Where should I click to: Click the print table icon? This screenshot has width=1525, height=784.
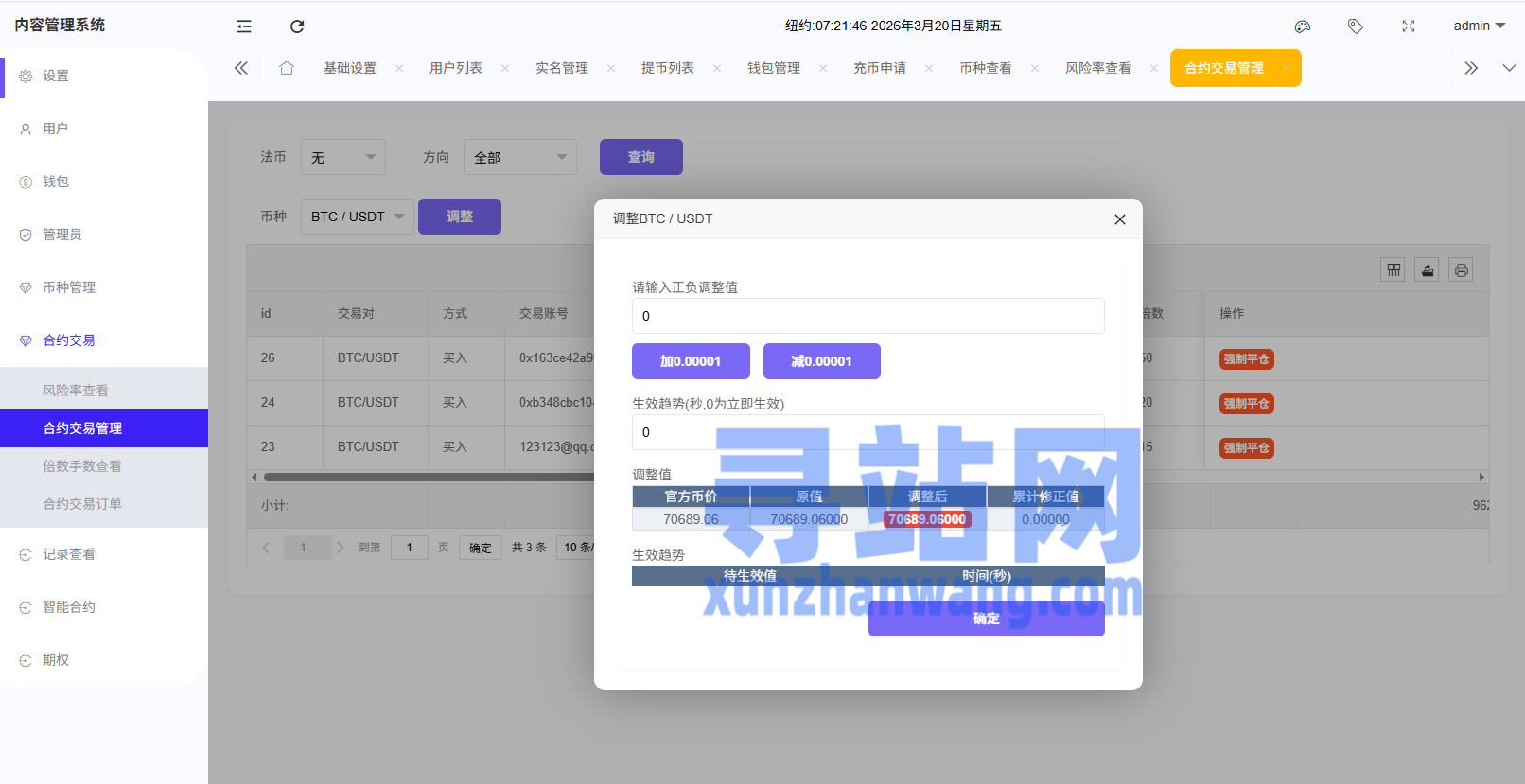[1462, 270]
